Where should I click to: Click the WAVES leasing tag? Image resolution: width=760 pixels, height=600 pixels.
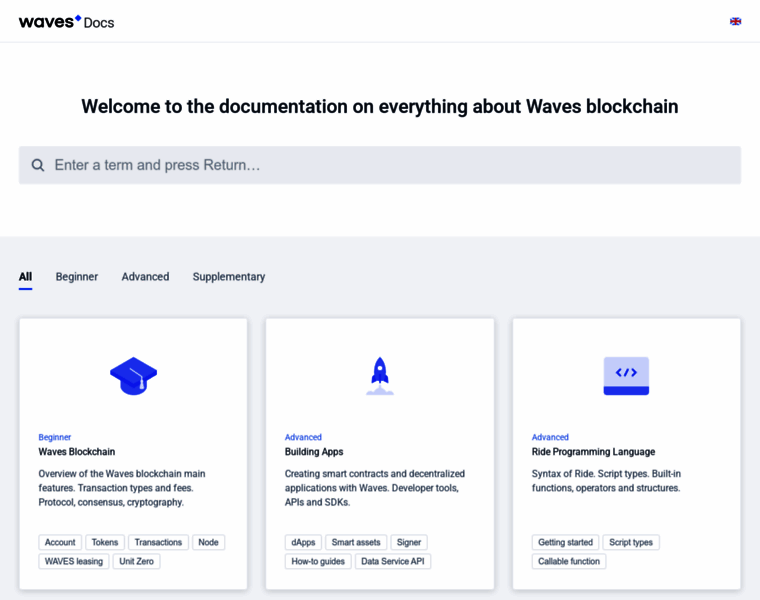(x=74, y=561)
